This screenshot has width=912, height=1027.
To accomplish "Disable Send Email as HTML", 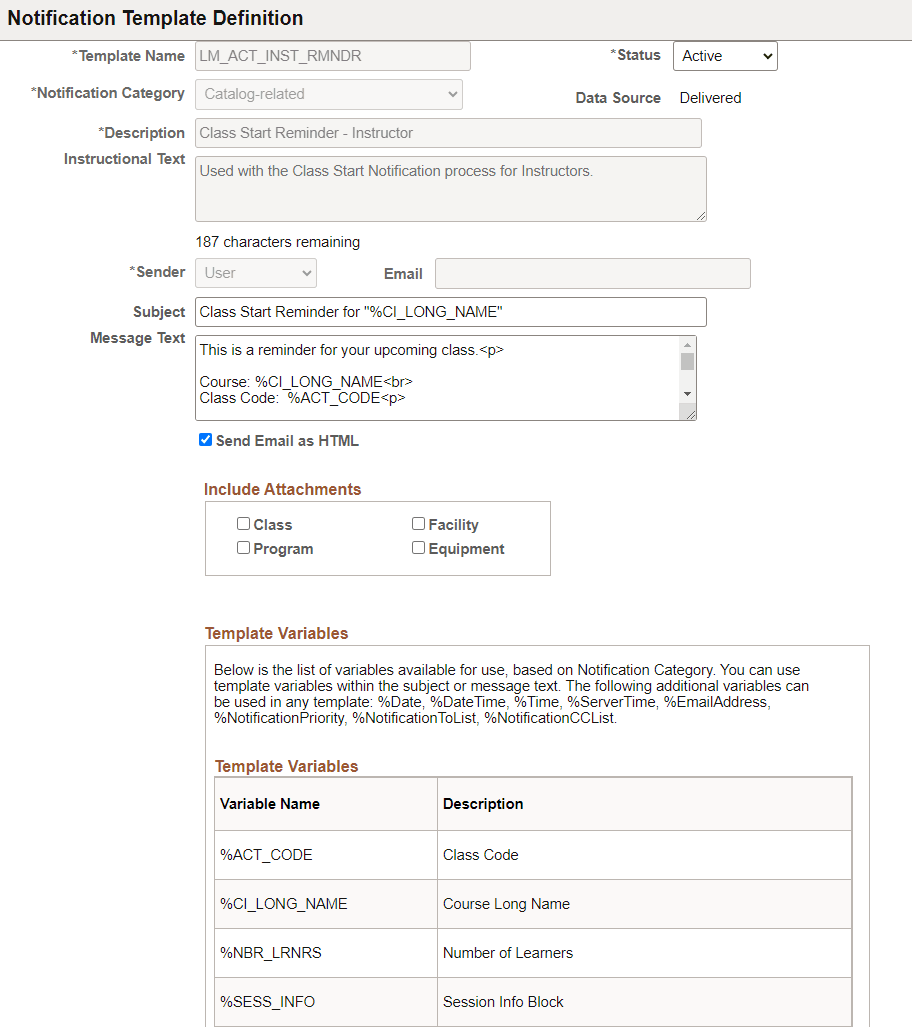I will tap(205, 439).
